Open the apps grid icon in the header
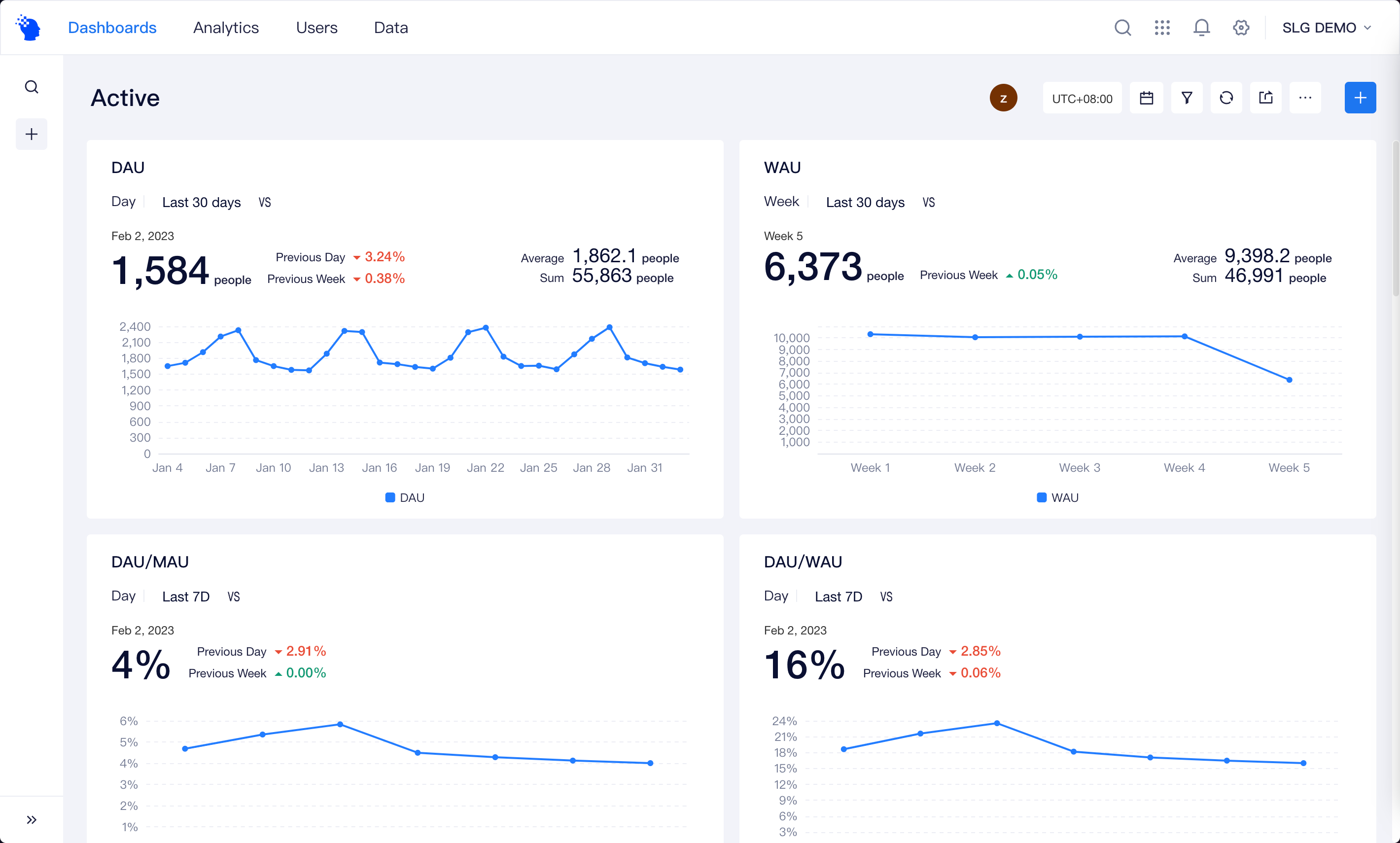The image size is (1400, 843). [x=1162, y=27]
